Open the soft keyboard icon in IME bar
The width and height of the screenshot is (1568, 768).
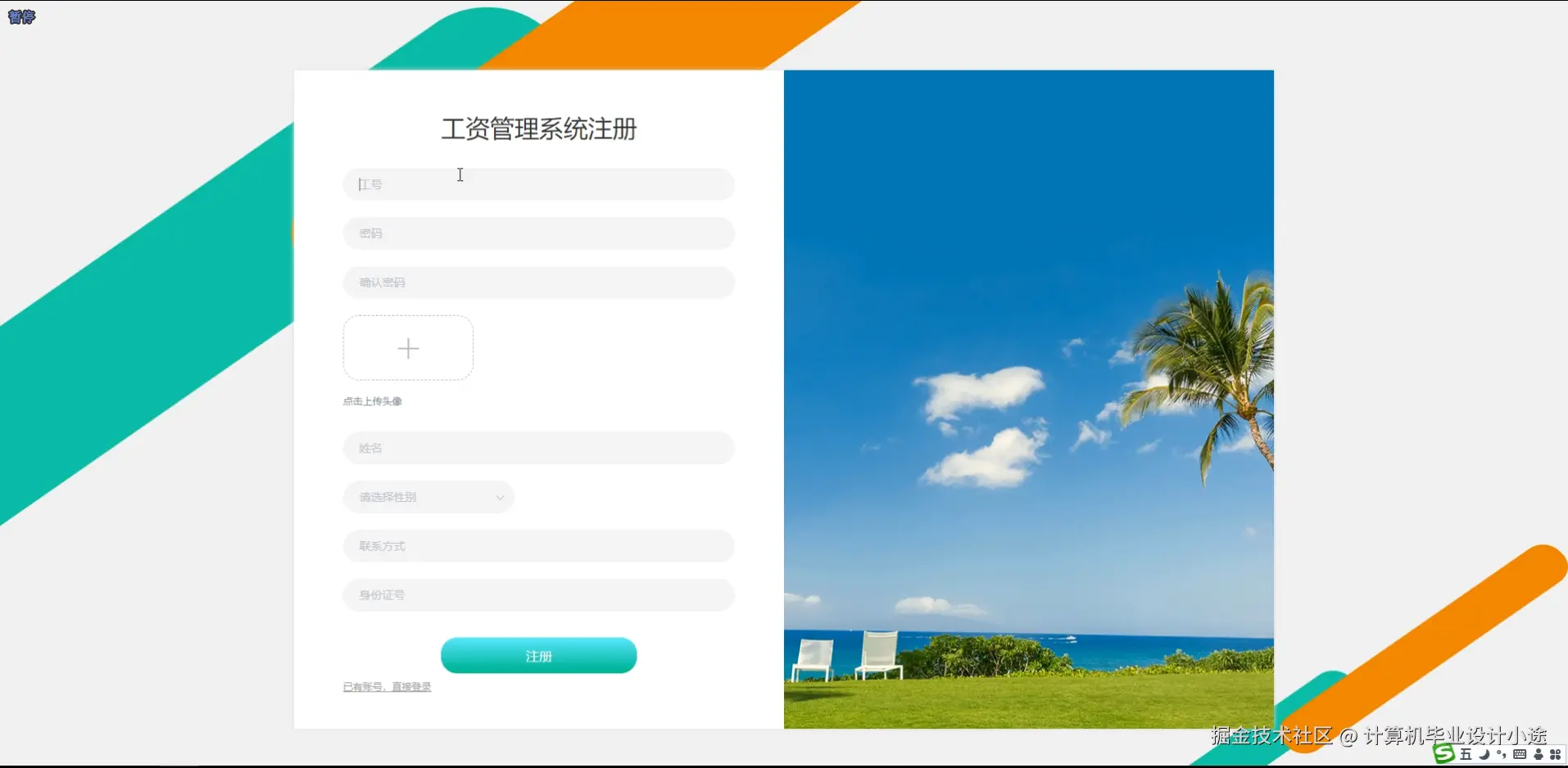pyautogui.click(x=1520, y=754)
